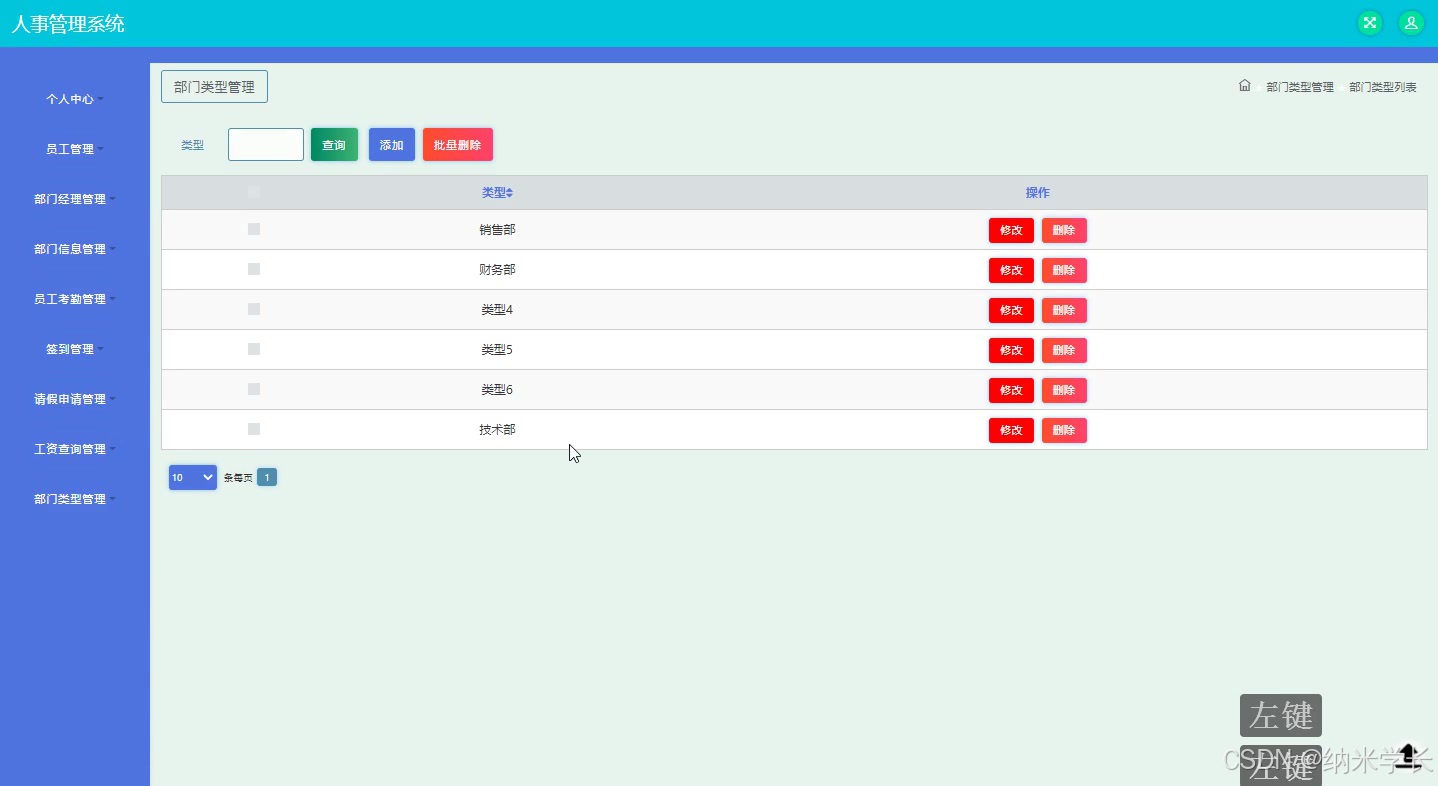Click the 技术部 type cell

pyautogui.click(x=497, y=429)
